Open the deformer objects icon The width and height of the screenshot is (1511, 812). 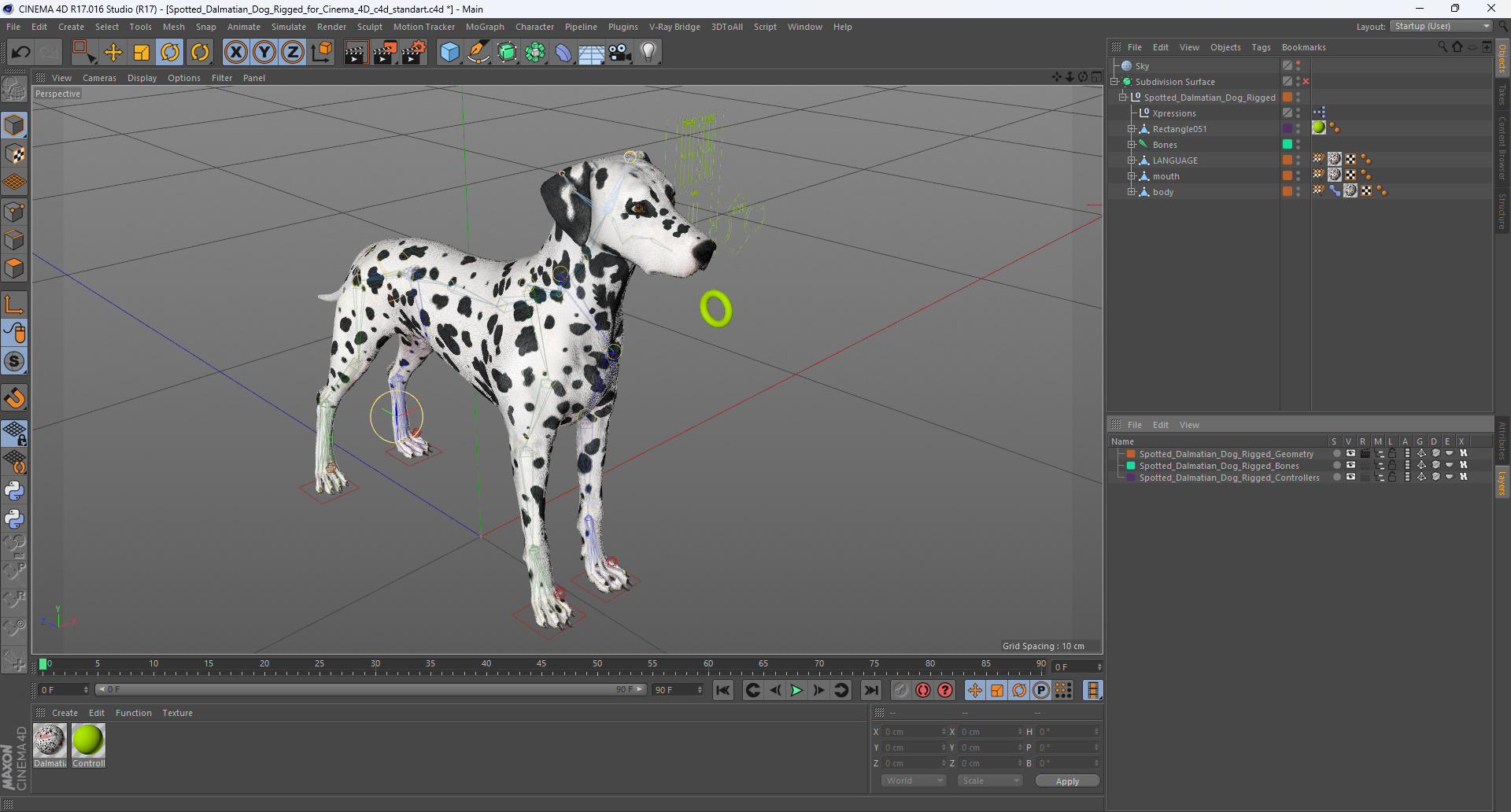[564, 53]
